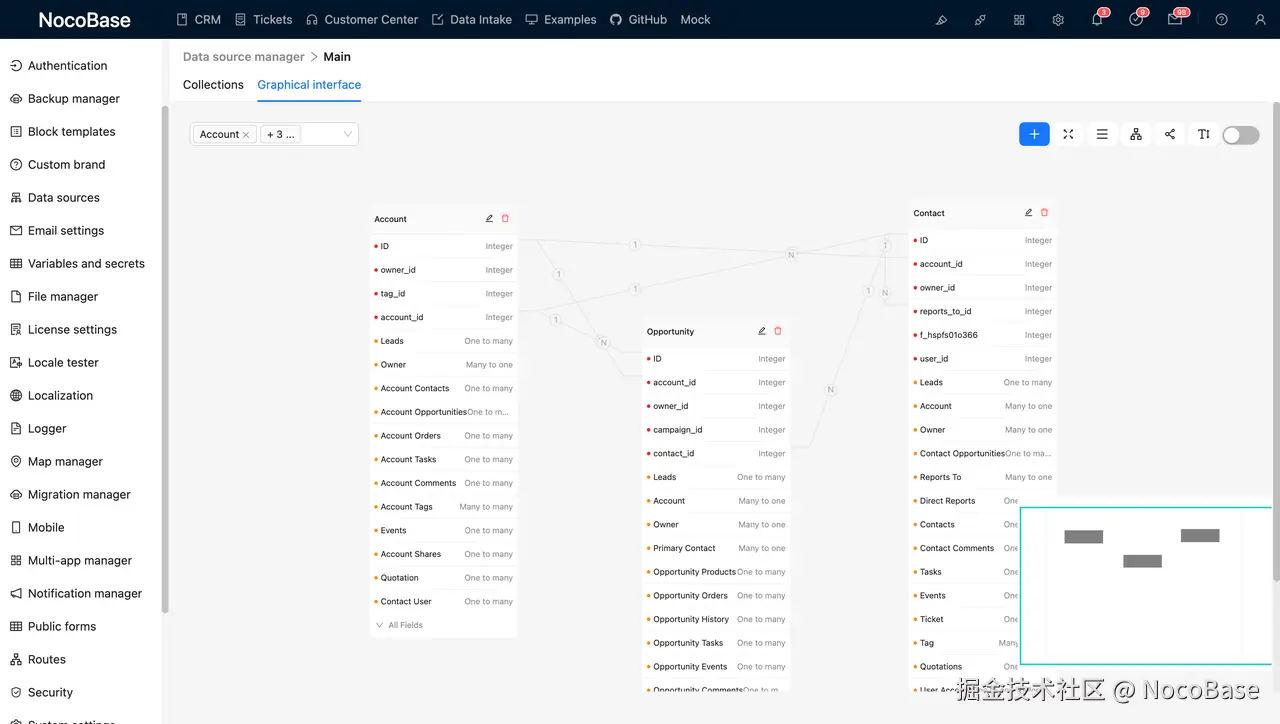1280x724 pixels.
Task: Select the UI editor highlighter icon
Action: pyautogui.click(x=941, y=19)
